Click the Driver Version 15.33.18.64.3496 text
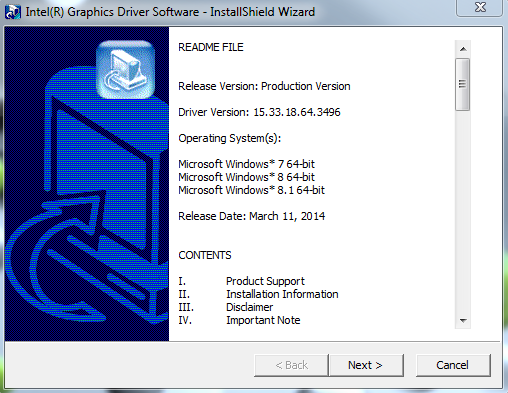The width and height of the screenshot is (508, 393). pos(259,112)
